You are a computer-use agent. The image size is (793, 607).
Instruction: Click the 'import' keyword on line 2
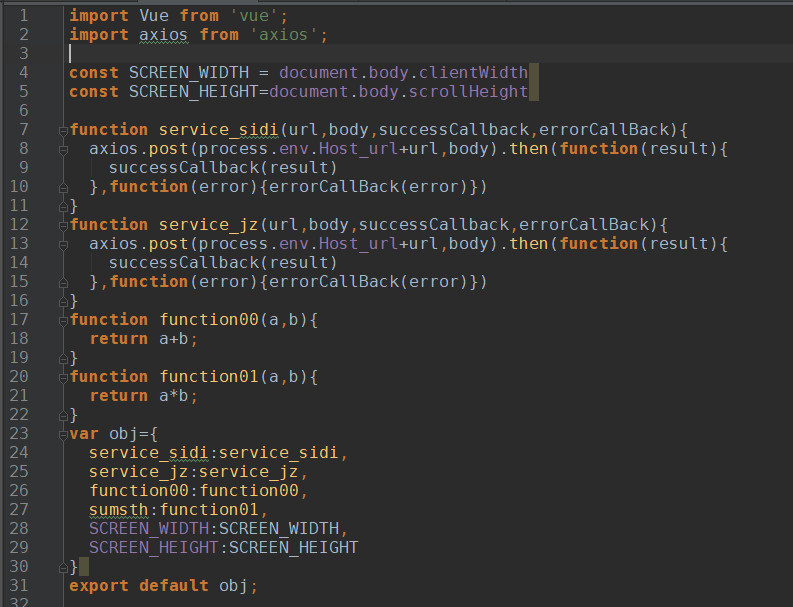pos(99,35)
